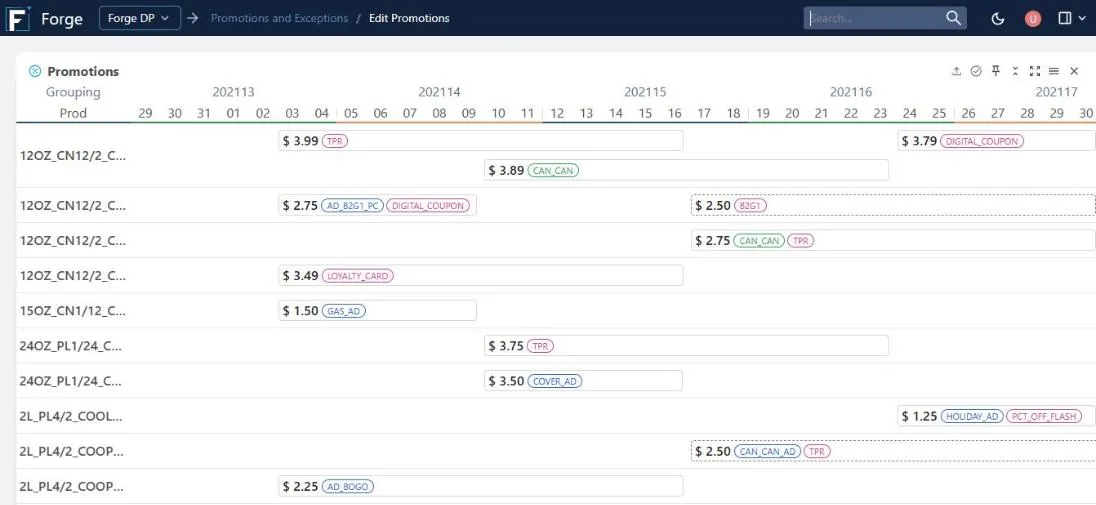This screenshot has height=505, width=1096.
Task: Click the B2G1 tag on $2.50
Action: tap(750, 206)
